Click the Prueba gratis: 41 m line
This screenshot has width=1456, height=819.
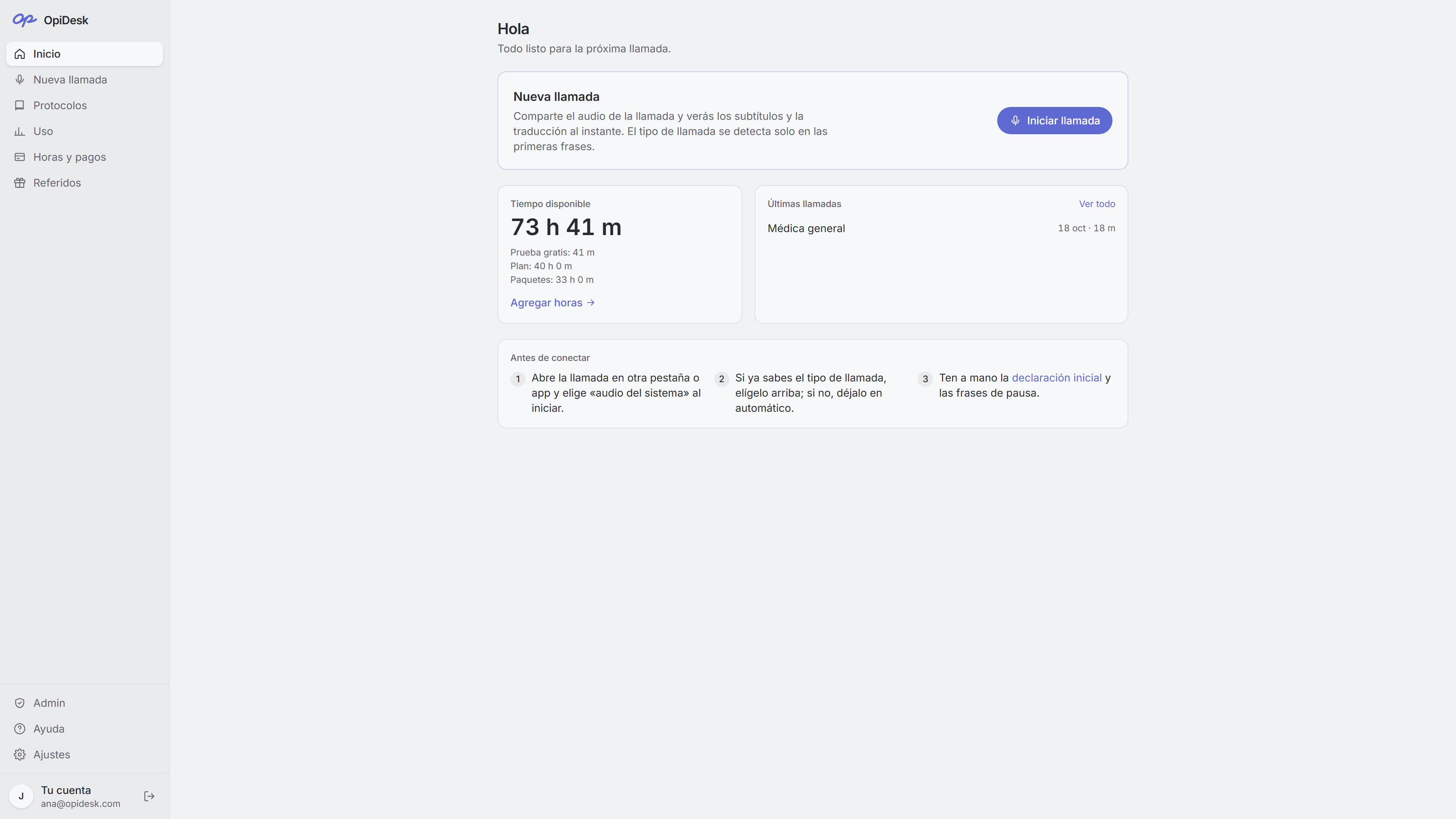coord(552,253)
